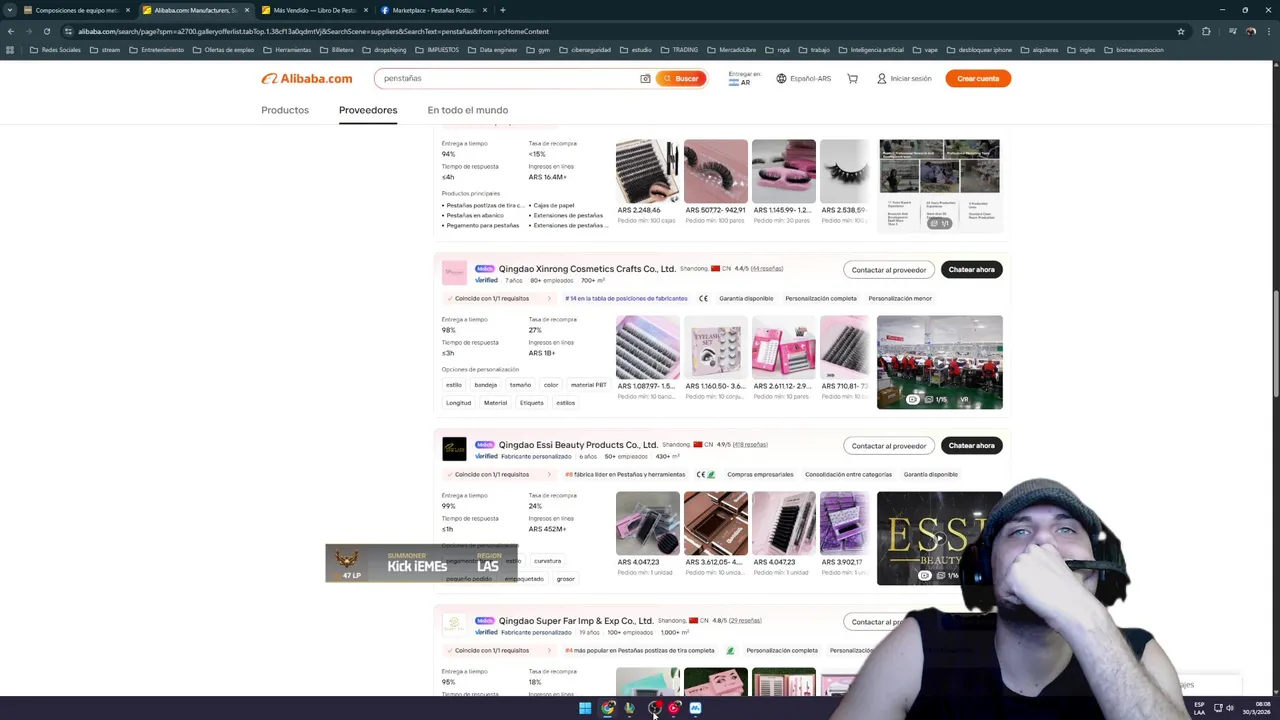Open Qingdao Essi Beauty Products Co. link

pos(578,445)
